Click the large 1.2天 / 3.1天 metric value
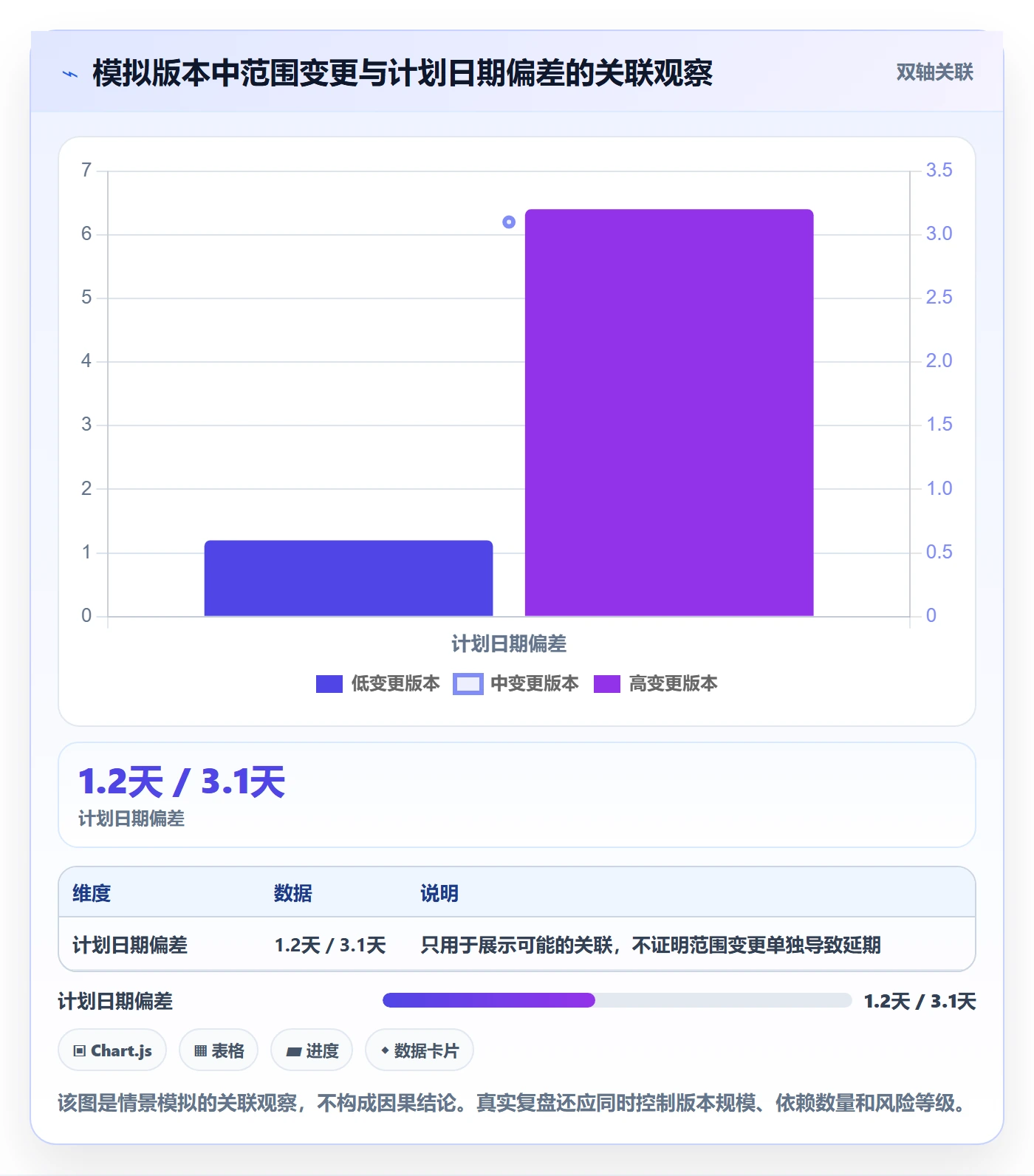 182,782
